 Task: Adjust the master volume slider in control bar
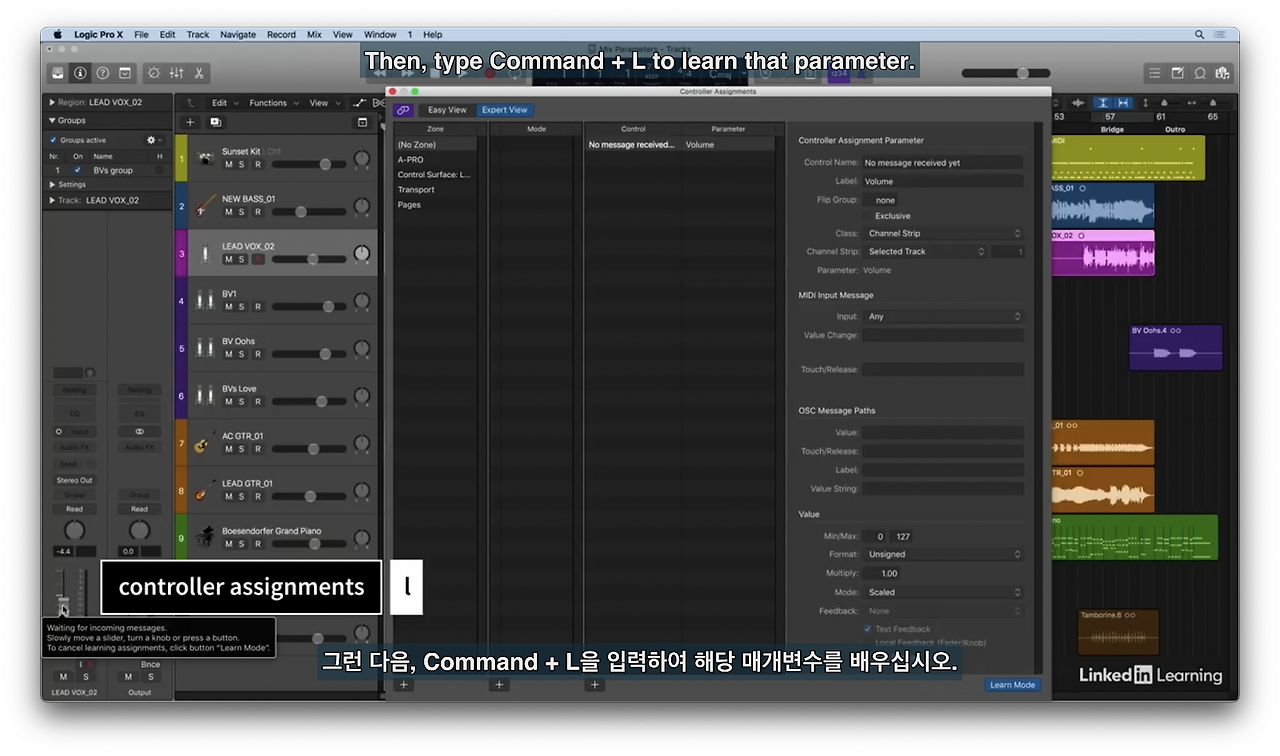[x=1006, y=73]
